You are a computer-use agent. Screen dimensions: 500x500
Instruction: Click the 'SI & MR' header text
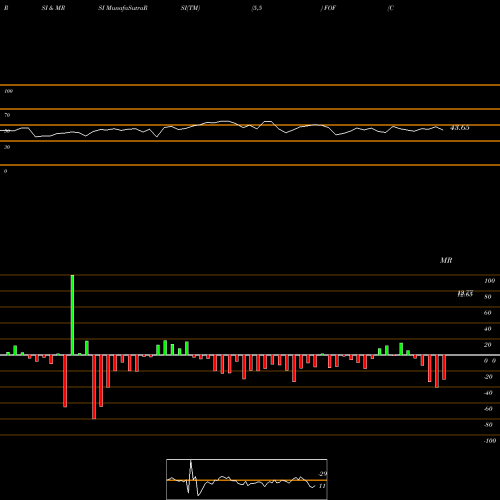[x=53, y=8]
